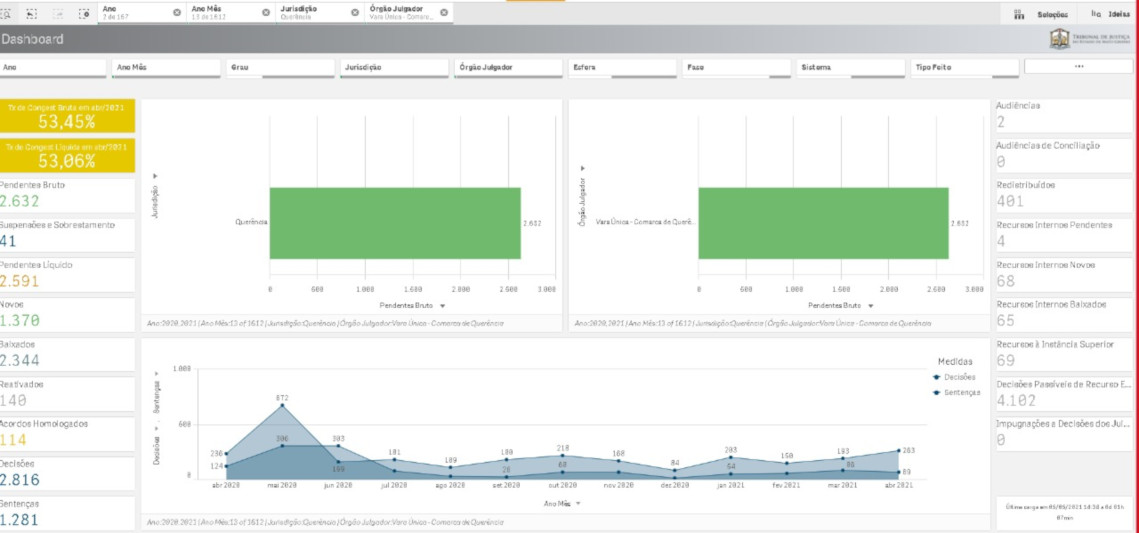
Task: Click the Recursos Internos Pendentes KPI
Action: point(1063,235)
